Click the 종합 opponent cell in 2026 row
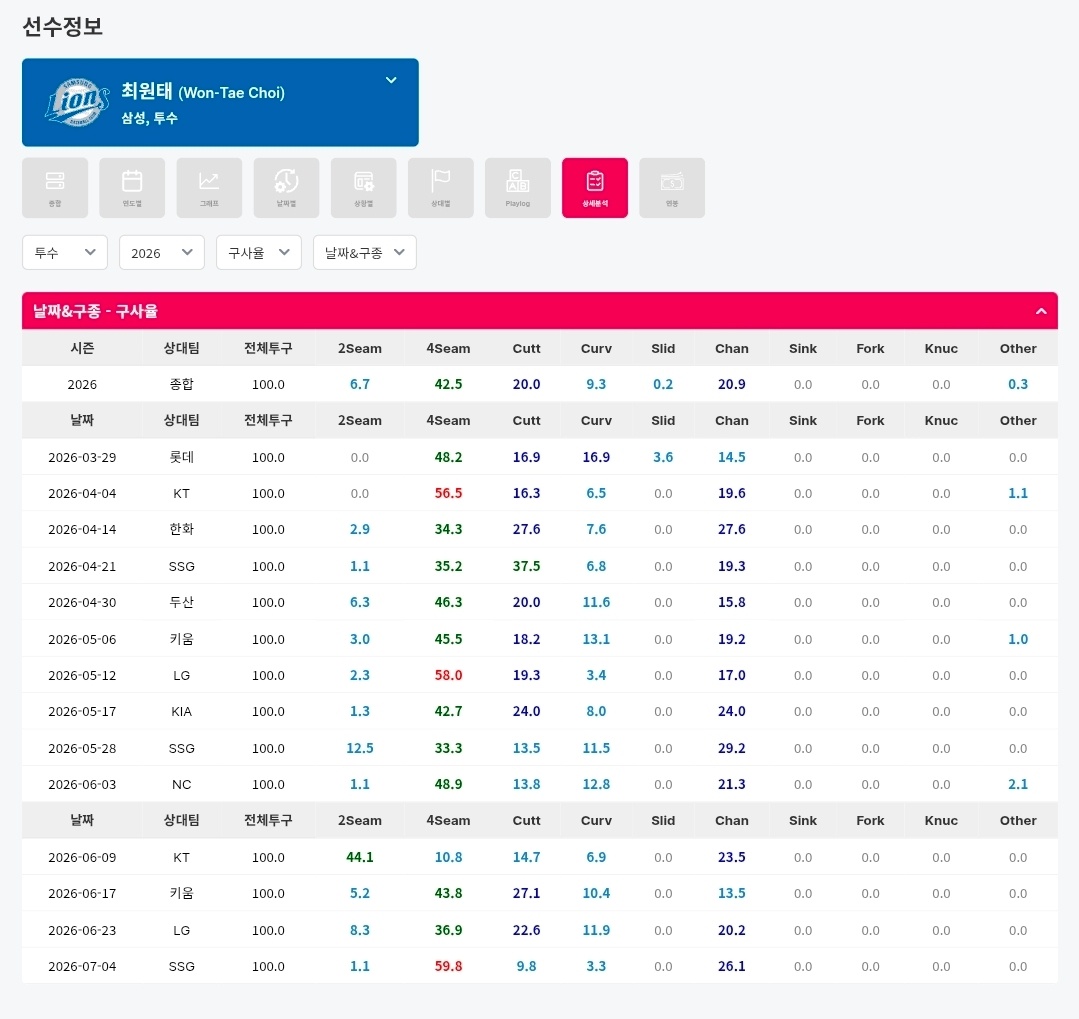1079x1019 pixels. point(182,384)
